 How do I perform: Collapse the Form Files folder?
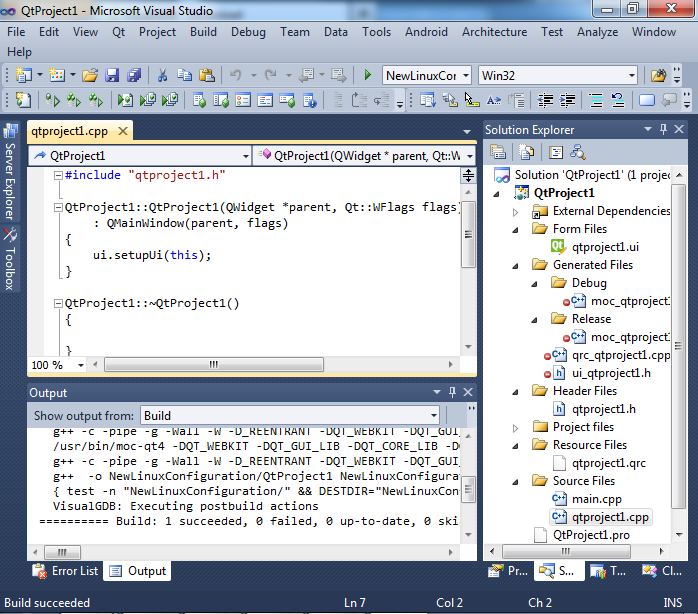pos(515,230)
